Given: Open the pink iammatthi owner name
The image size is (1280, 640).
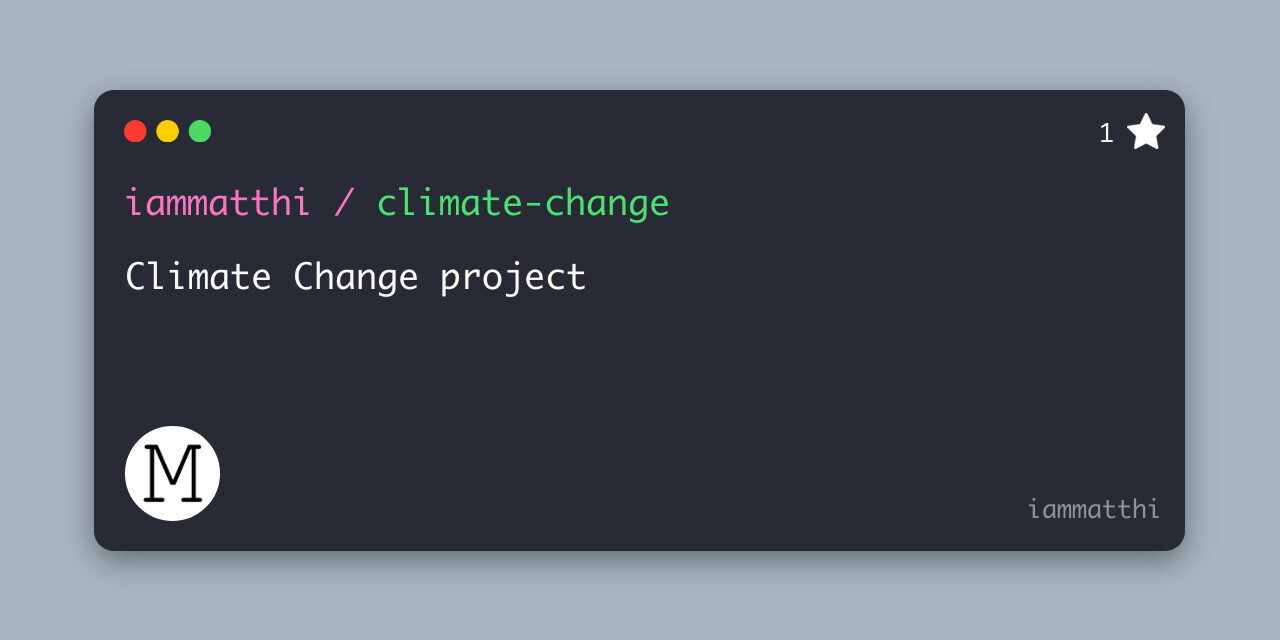Looking at the screenshot, I should pos(217,203).
